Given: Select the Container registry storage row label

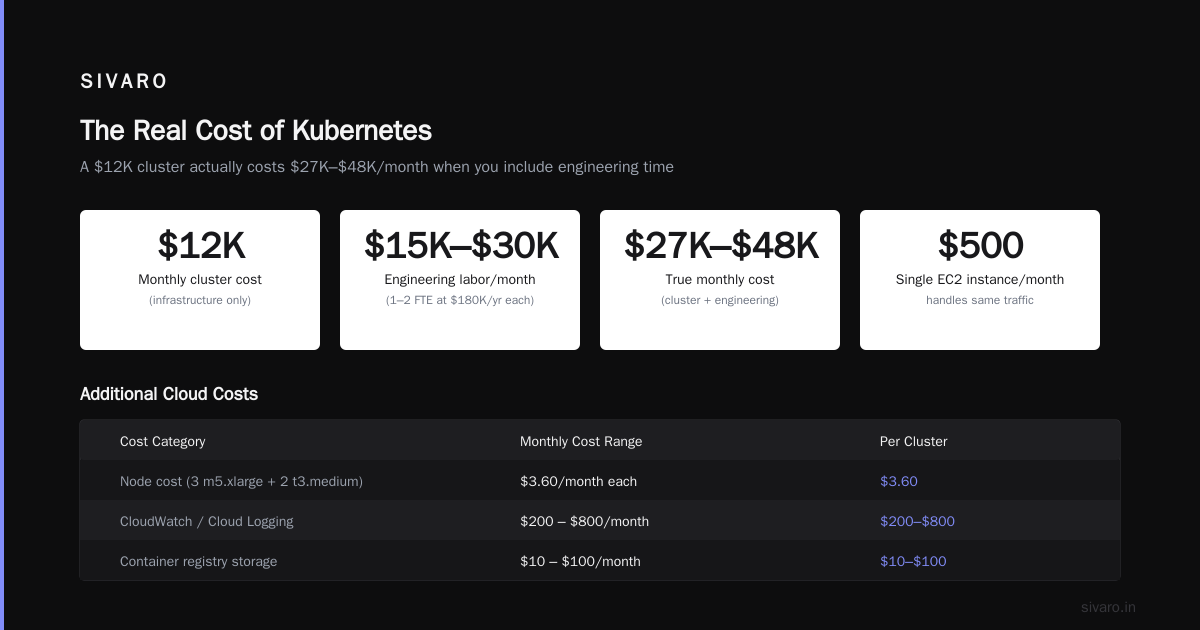Looking at the screenshot, I should [x=198, y=561].
